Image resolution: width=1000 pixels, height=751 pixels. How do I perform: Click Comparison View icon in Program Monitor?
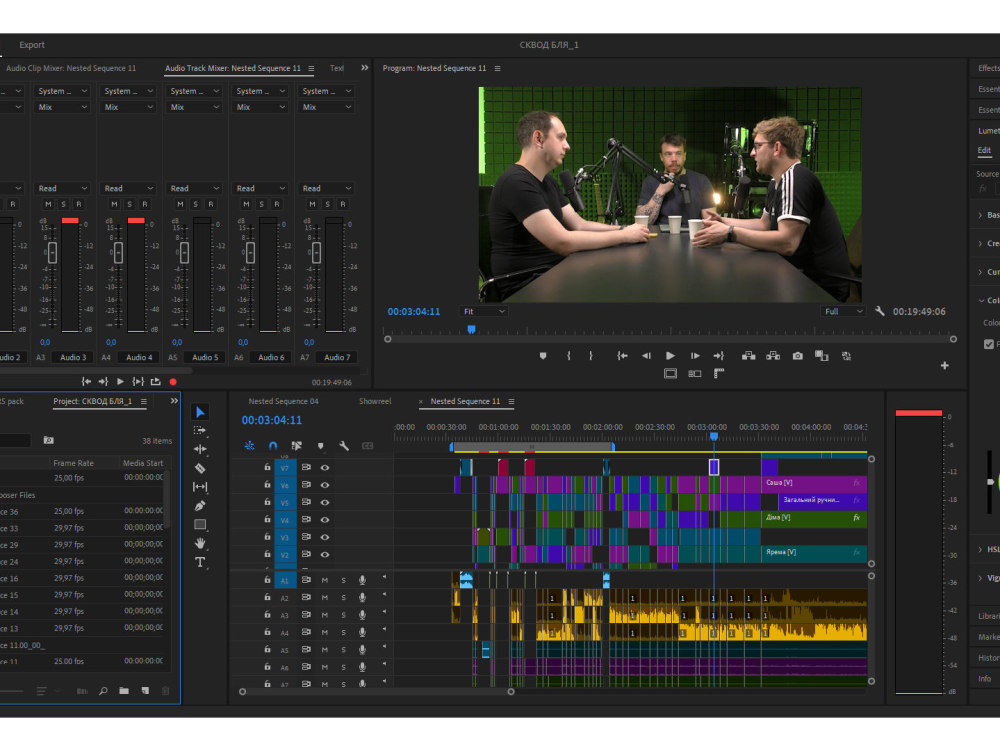(821, 356)
